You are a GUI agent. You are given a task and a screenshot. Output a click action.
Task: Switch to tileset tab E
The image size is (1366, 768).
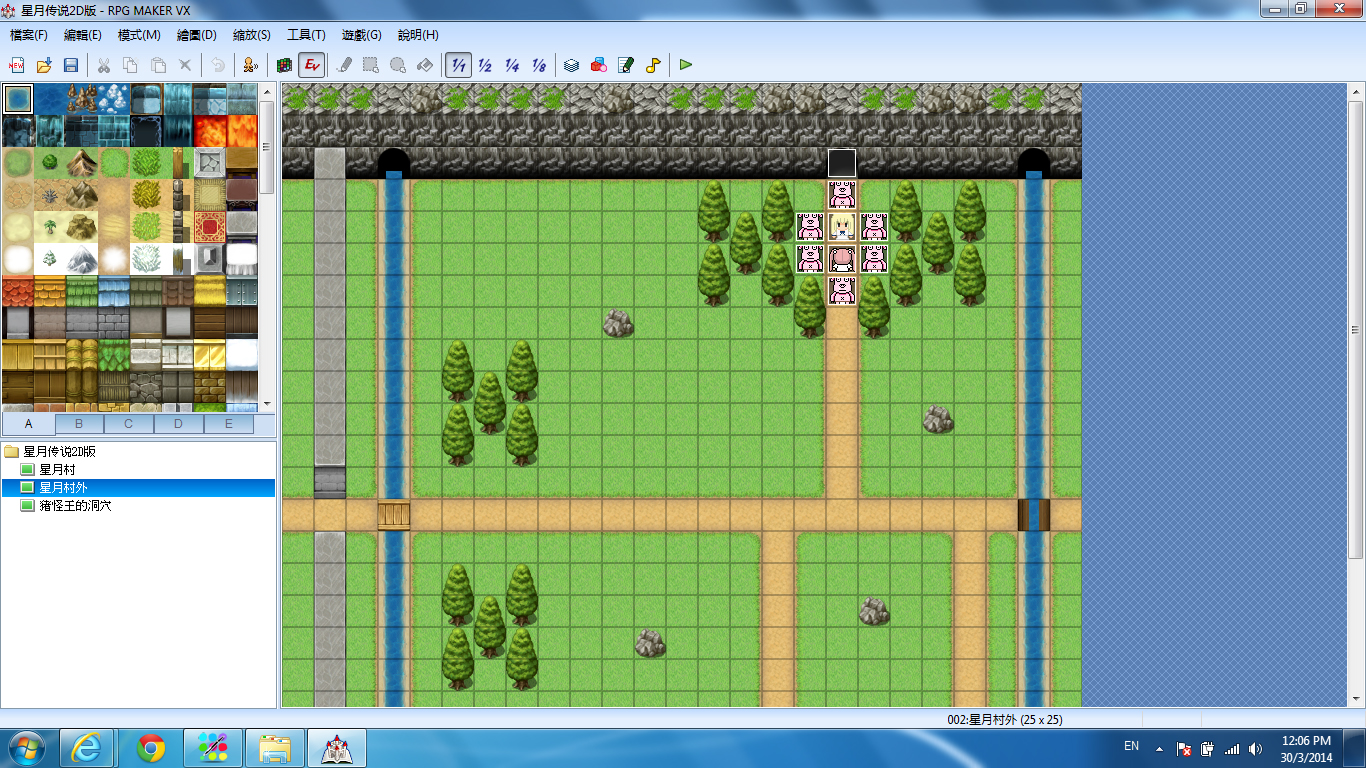pos(229,424)
